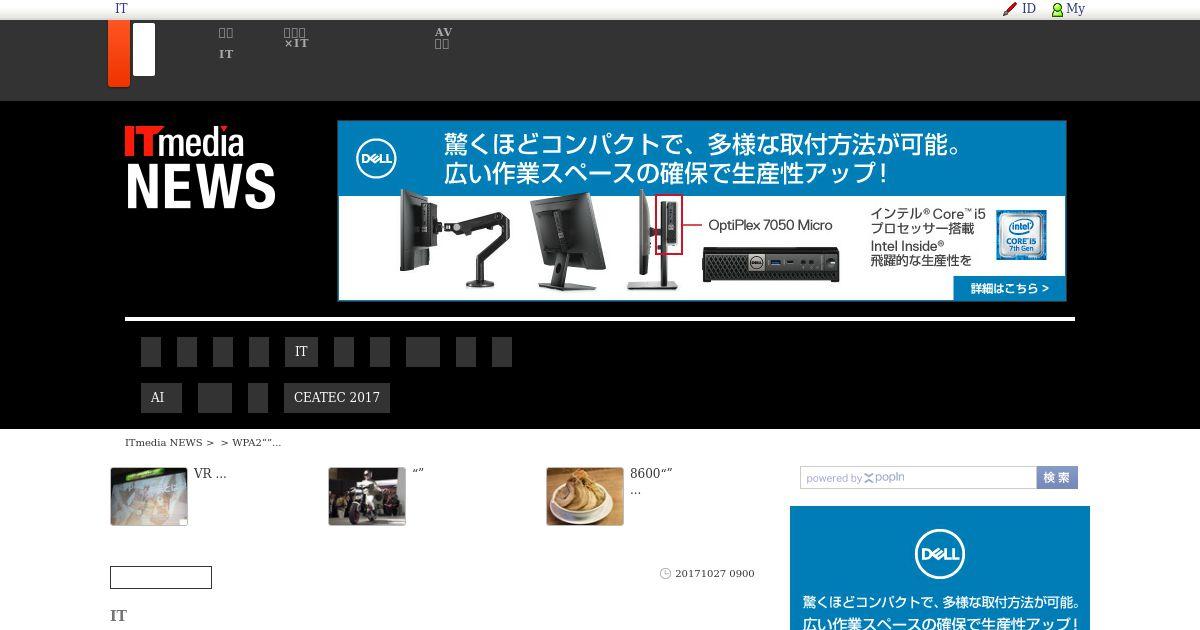The height and width of the screenshot is (630, 1200).
Task: Open the My link at top right
Action: coord(1075,9)
